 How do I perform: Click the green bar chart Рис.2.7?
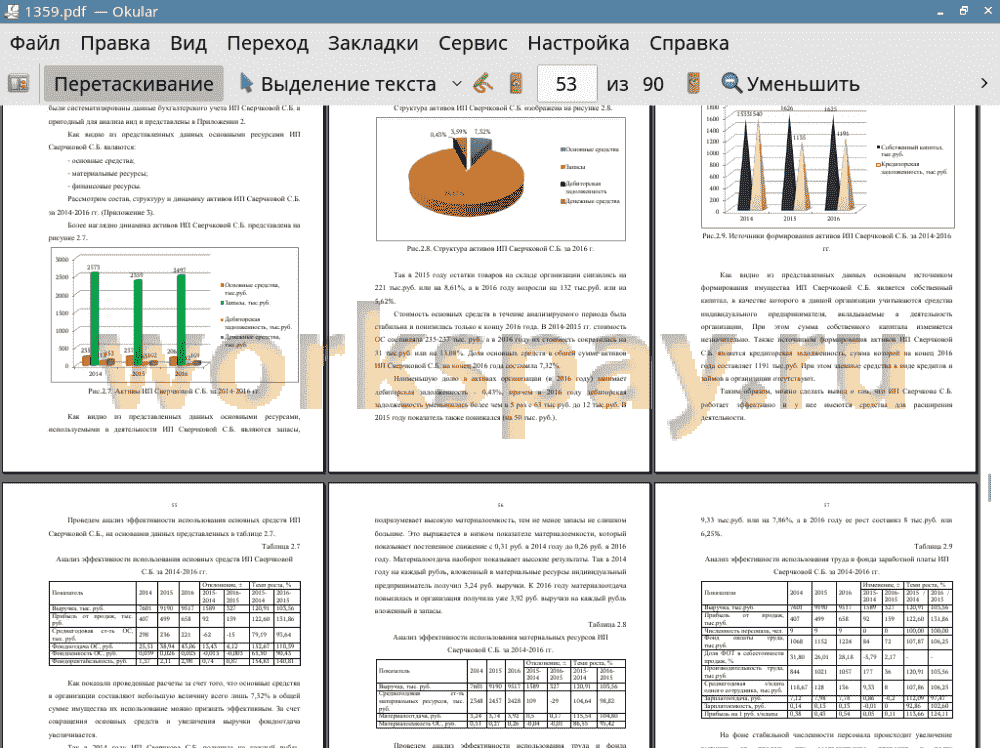(x=175, y=315)
